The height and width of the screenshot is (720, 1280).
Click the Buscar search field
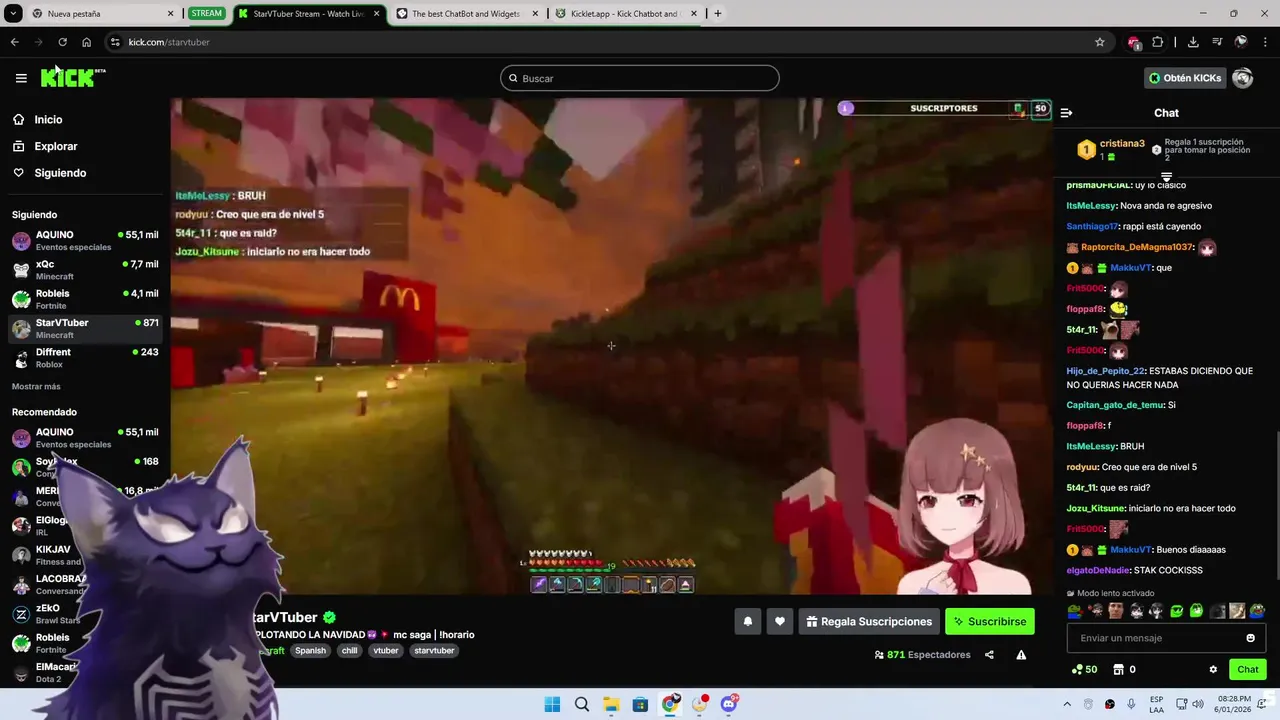point(640,78)
